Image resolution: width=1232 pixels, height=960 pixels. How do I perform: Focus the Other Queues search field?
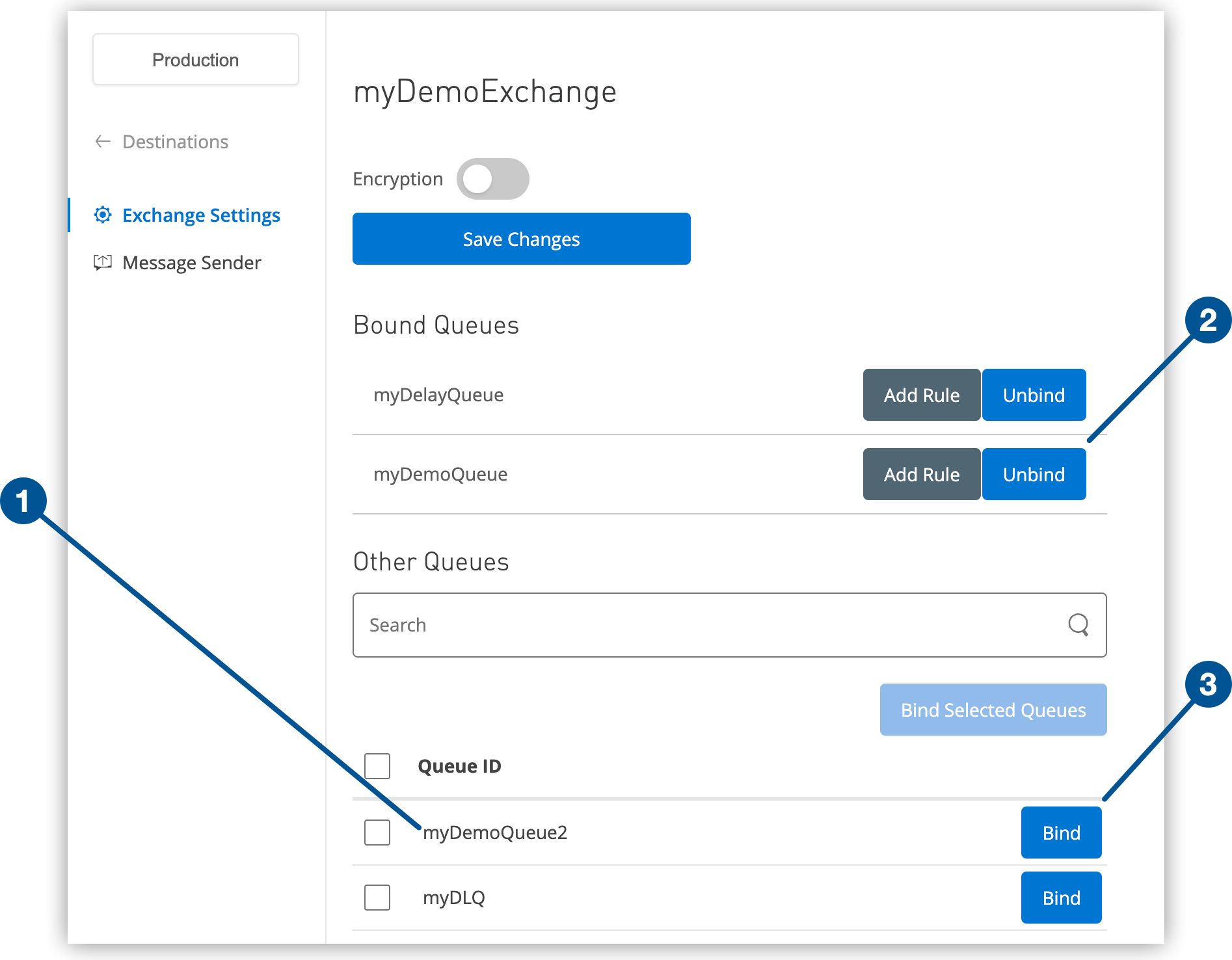click(x=709, y=624)
